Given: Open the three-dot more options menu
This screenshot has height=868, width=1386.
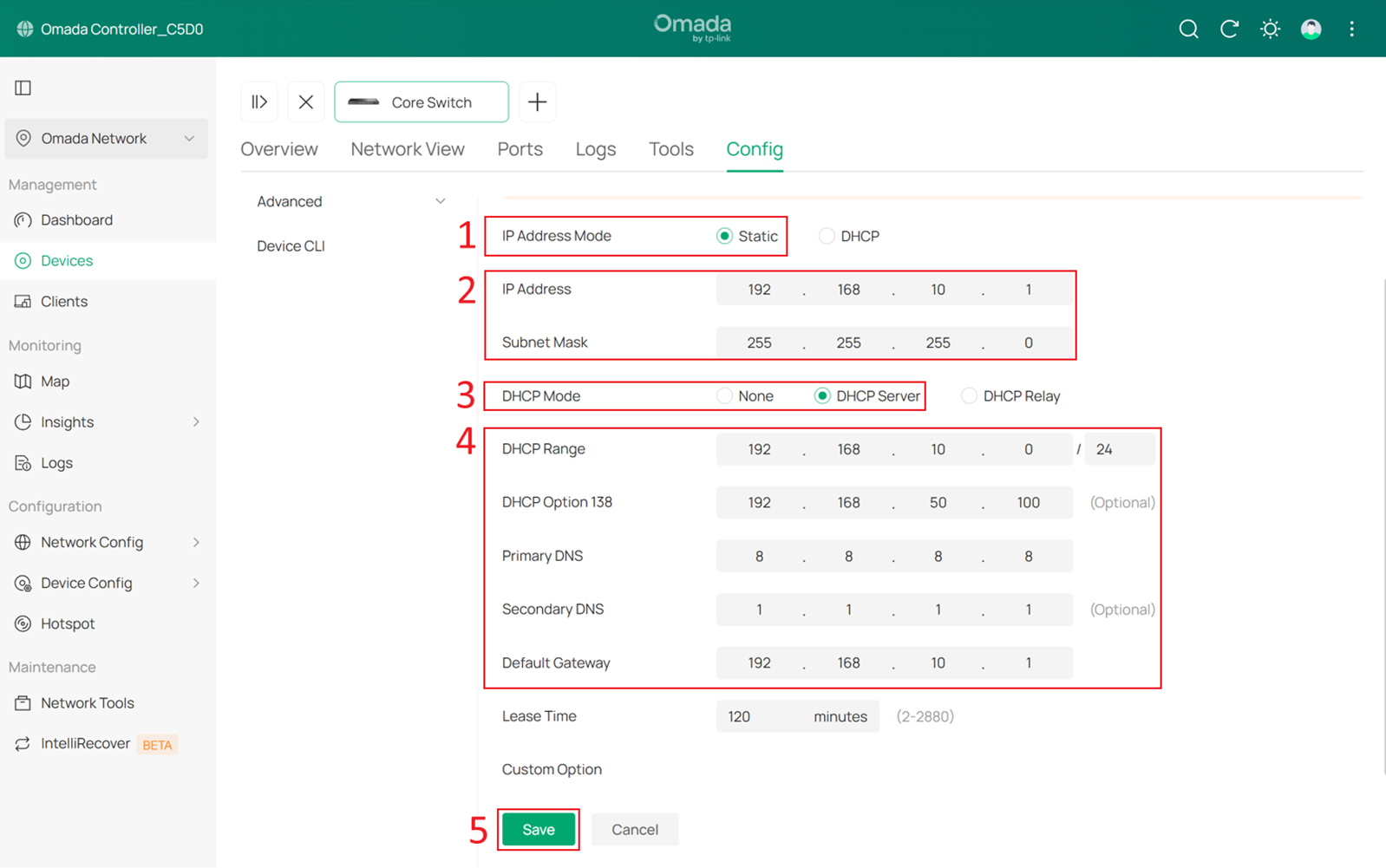Looking at the screenshot, I should tap(1351, 29).
